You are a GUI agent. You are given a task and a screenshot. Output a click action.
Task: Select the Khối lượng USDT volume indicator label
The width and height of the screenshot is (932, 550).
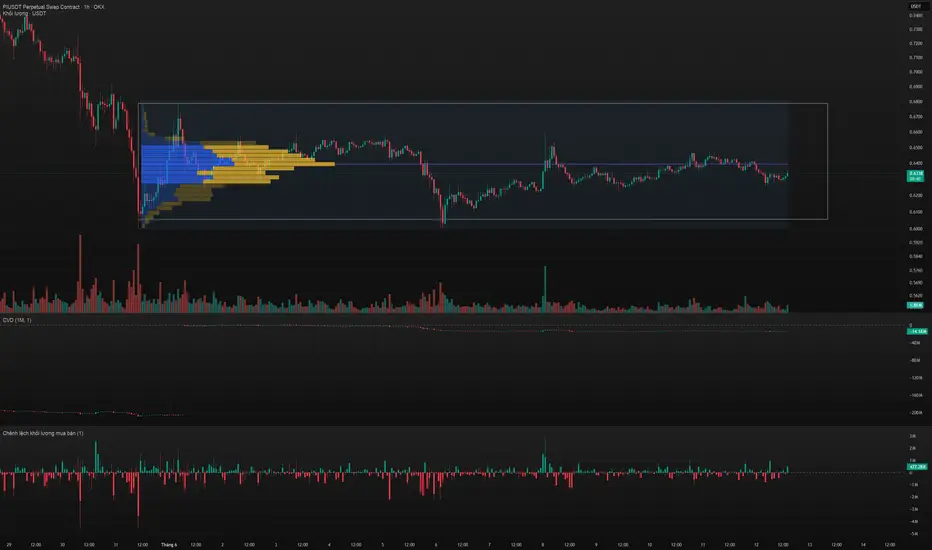click(x=24, y=13)
